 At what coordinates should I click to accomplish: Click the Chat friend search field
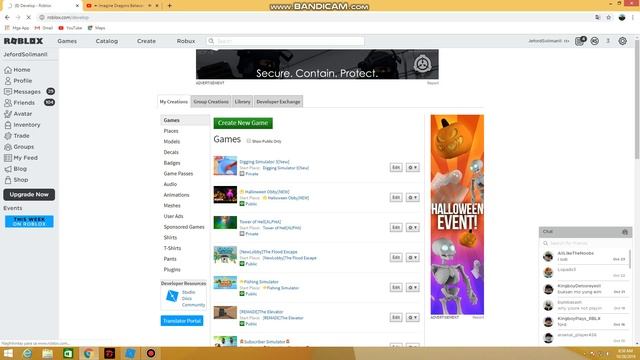585,243
